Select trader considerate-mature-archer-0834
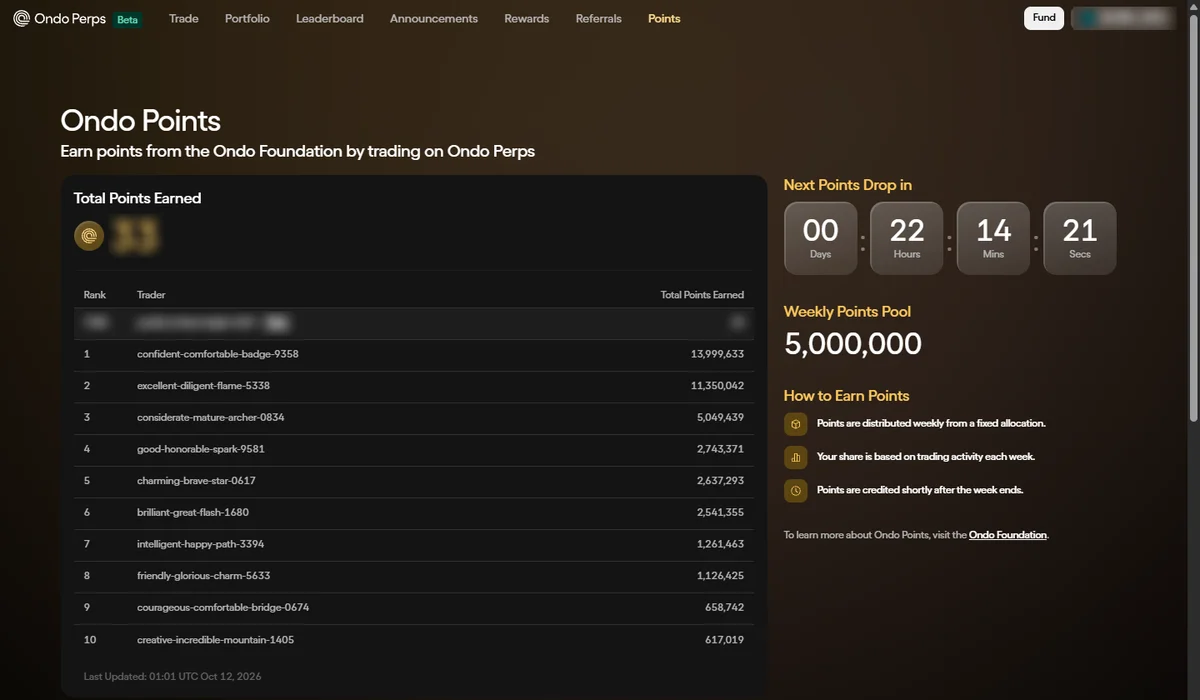 click(211, 417)
